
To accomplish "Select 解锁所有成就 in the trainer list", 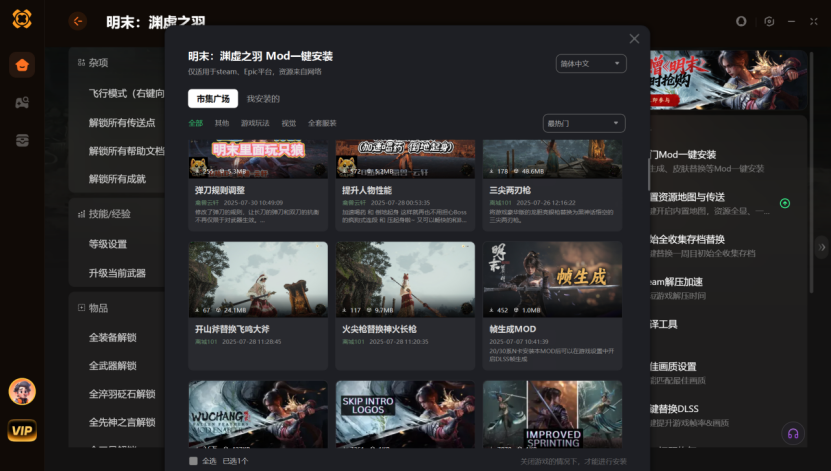I will point(117,179).
